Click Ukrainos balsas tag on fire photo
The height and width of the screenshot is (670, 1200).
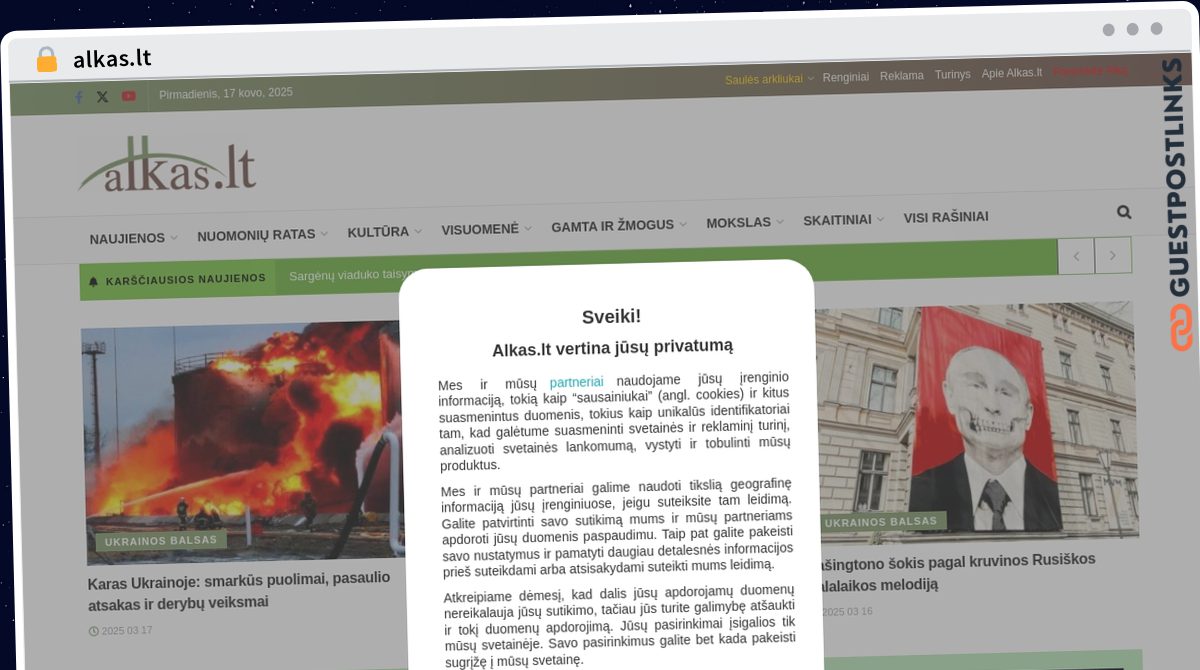(161, 540)
